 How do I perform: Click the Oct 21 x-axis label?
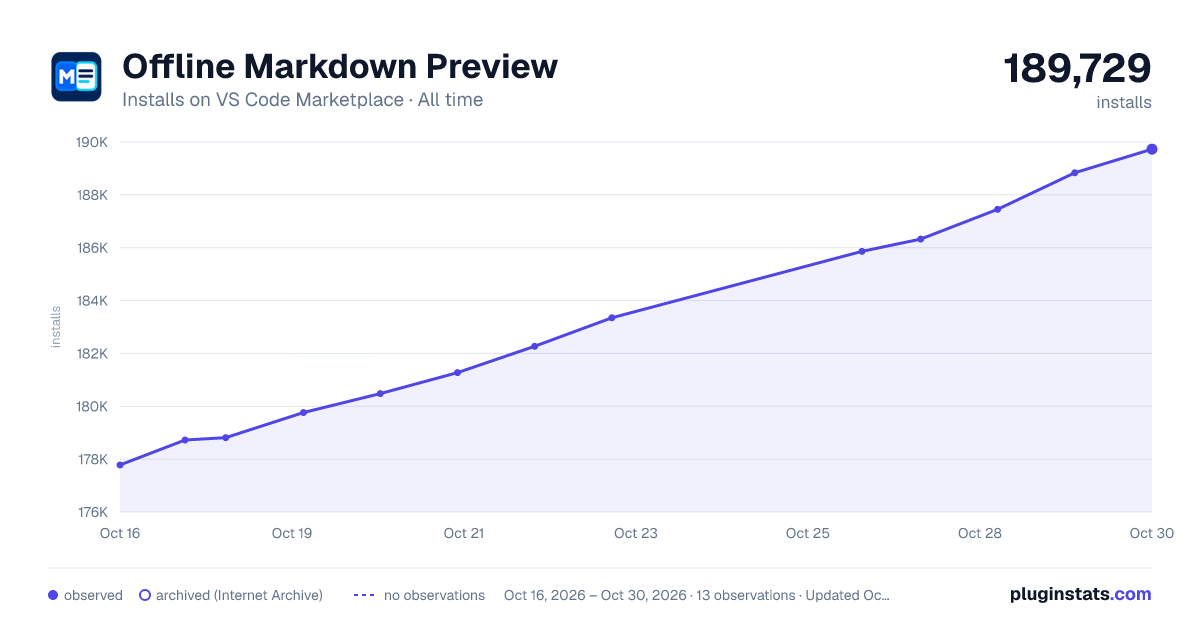(x=464, y=533)
